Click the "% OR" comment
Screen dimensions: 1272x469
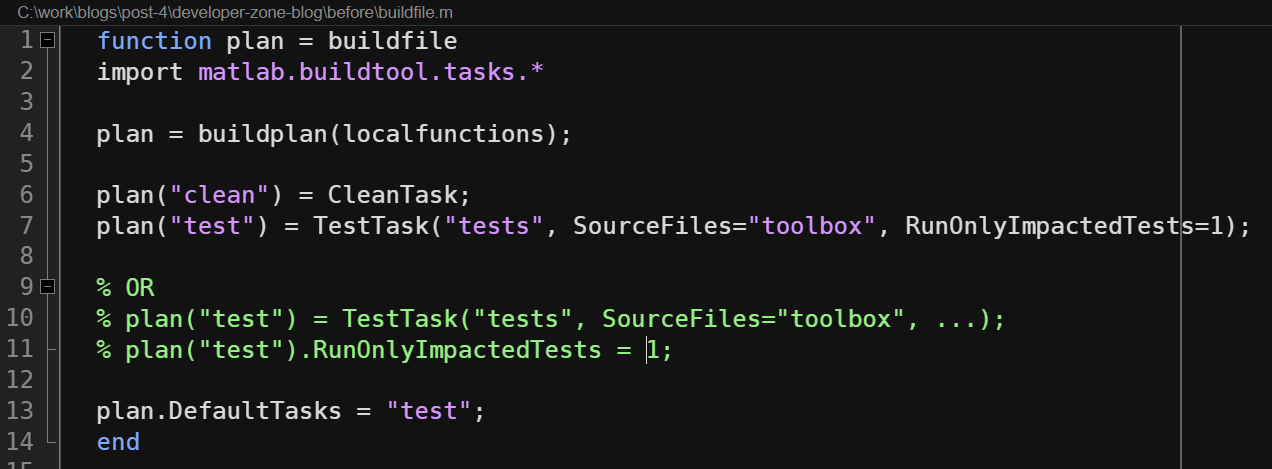click(126, 288)
